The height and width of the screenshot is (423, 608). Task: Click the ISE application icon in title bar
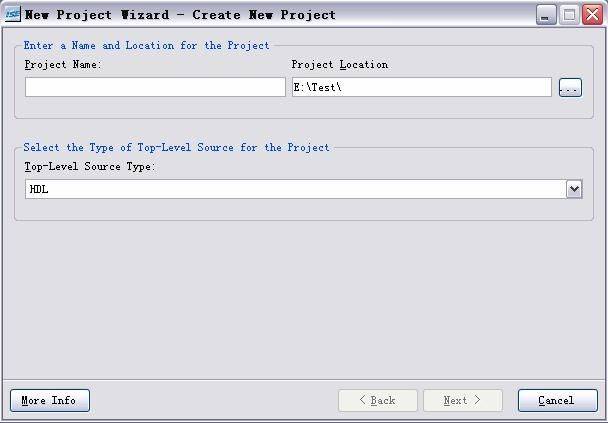tap(12, 14)
